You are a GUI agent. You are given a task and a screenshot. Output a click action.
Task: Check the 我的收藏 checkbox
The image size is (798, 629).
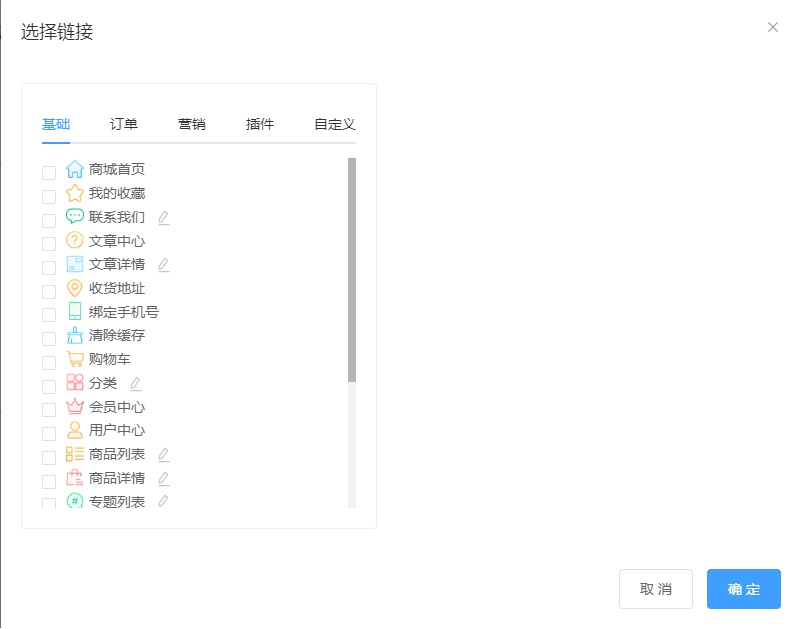49,196
